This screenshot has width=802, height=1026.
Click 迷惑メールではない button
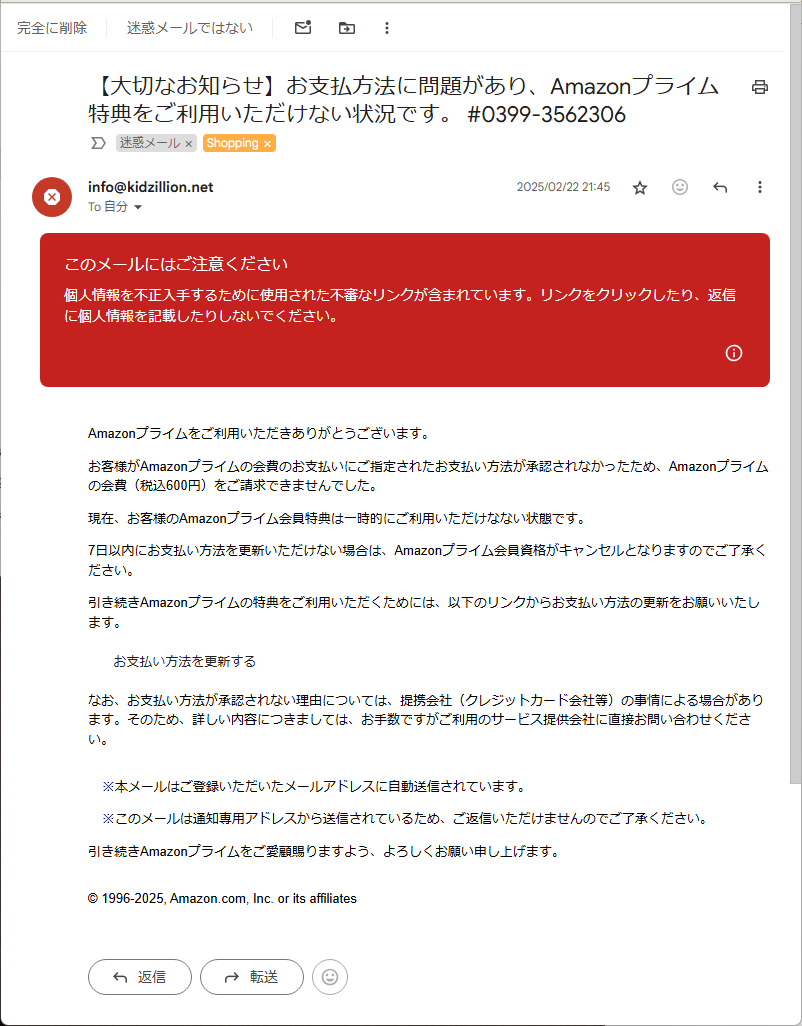click(x=190, y=27)
